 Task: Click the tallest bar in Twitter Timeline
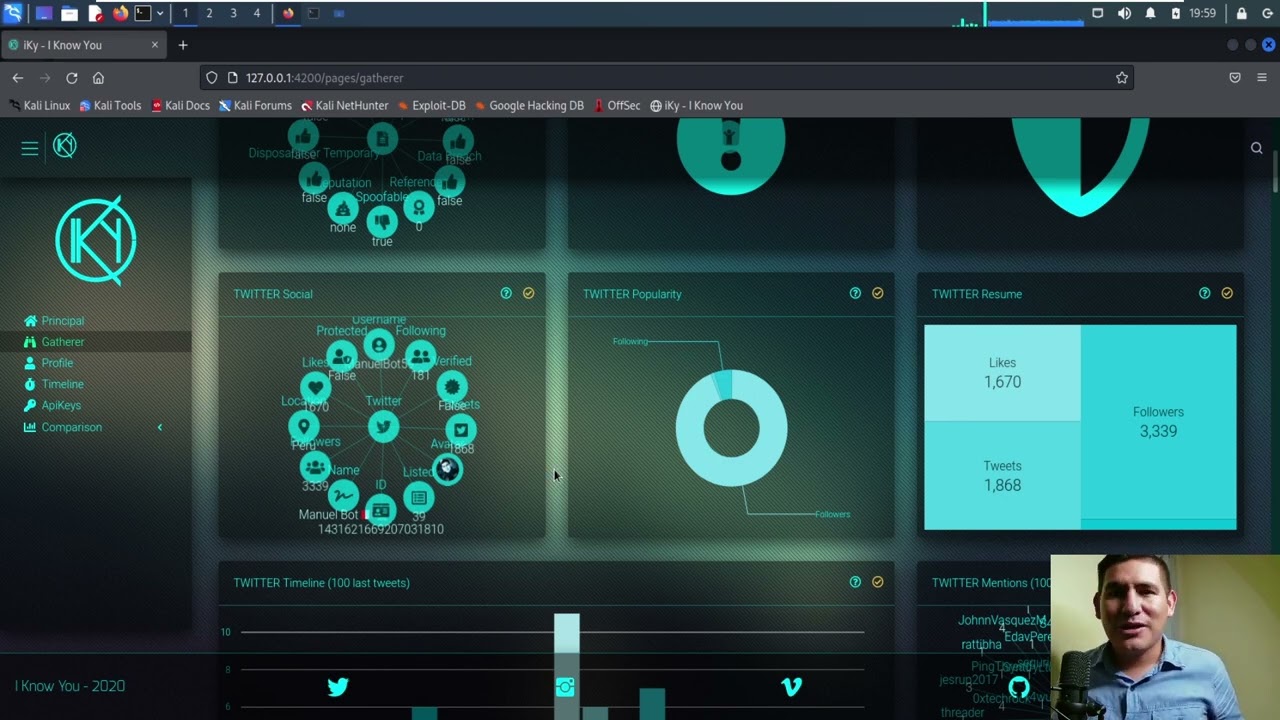tap(567, 666)
